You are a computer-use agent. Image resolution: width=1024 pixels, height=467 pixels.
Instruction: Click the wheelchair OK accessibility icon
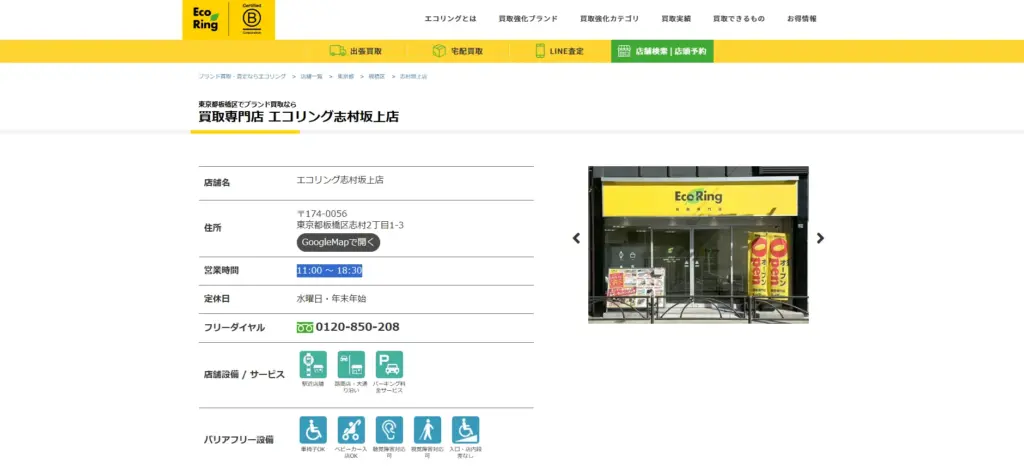point(313,430)
